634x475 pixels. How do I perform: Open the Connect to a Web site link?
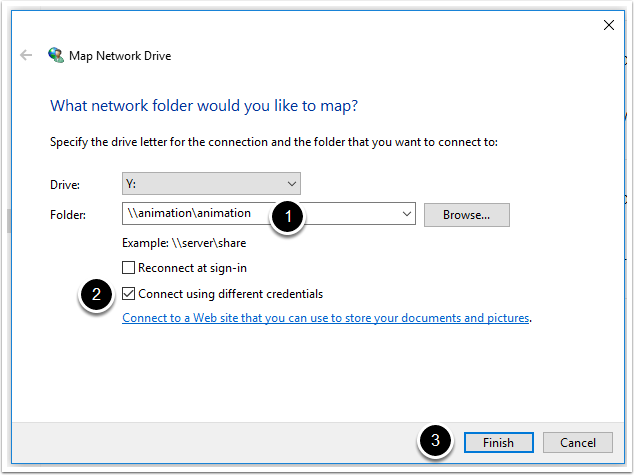(325, 319)
